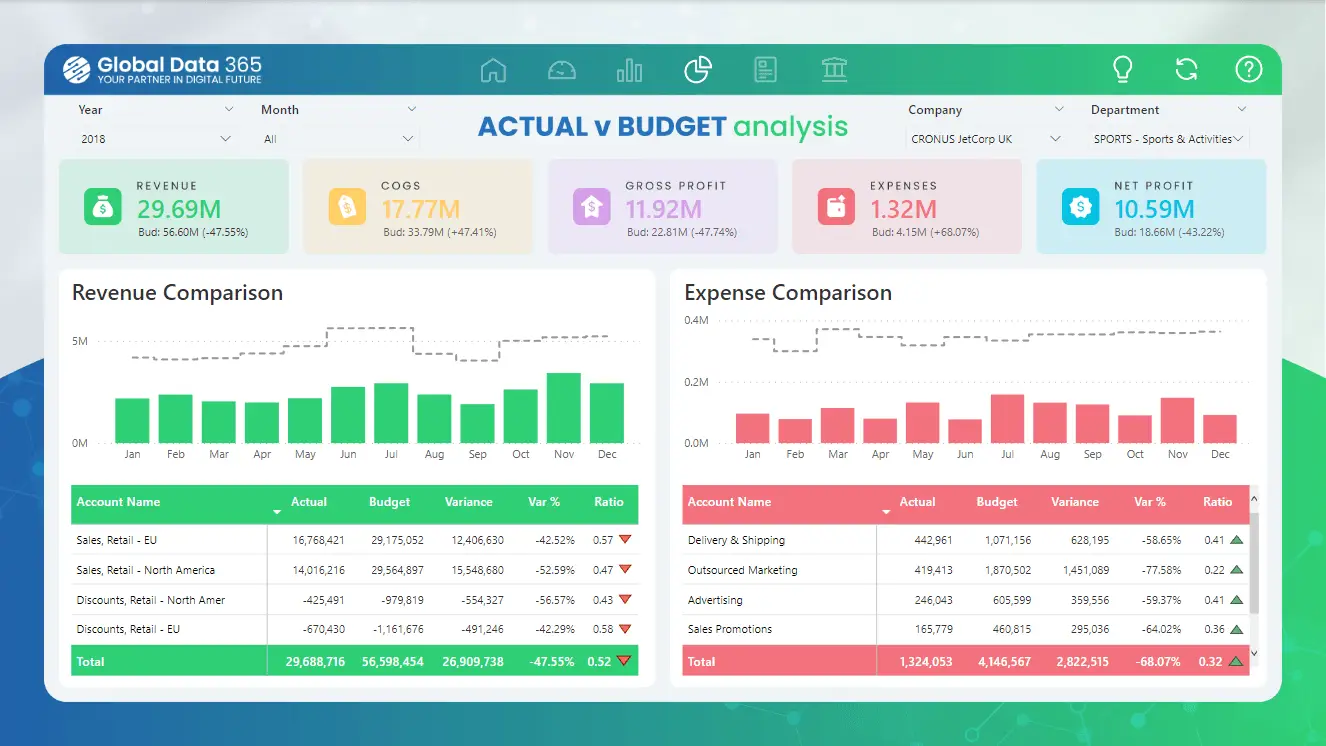This screenshot has width=1326, height=746.
Task: Click green up triangle in Delivery & Shipping row
Action: pos(1236,540)
